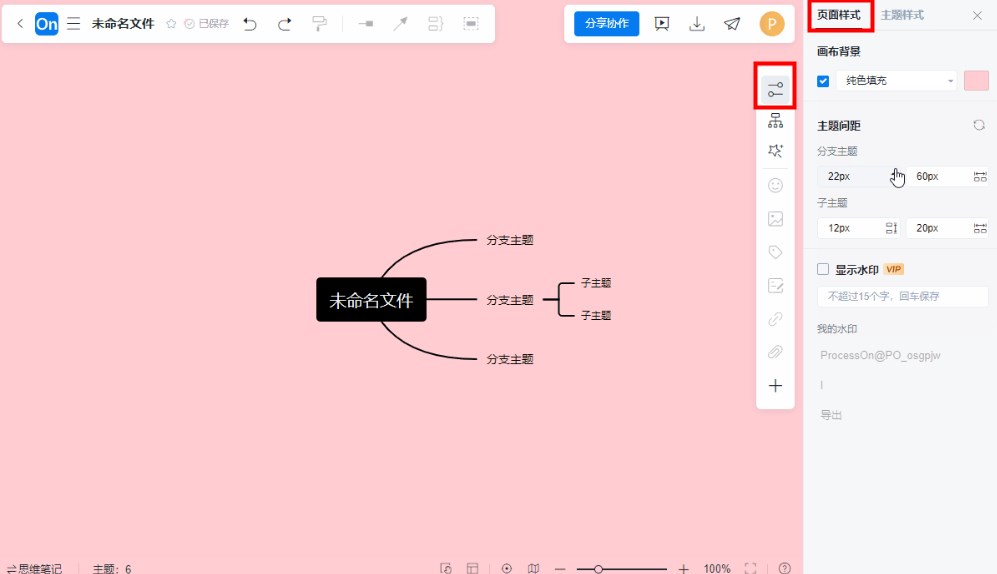This screenshot has height=574, width=997.
Task: Click the redo arrow in toolbar
Action: point(284,24)
